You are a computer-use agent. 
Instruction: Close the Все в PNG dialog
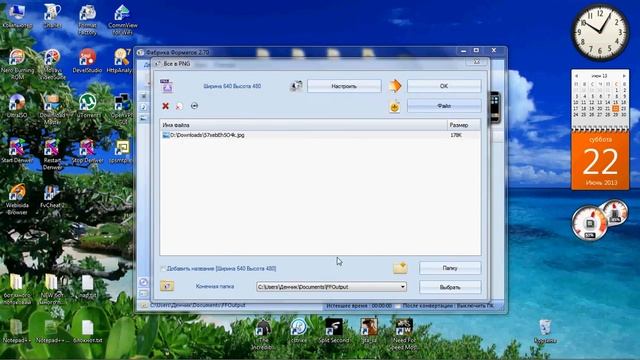(x=476, y=62)
